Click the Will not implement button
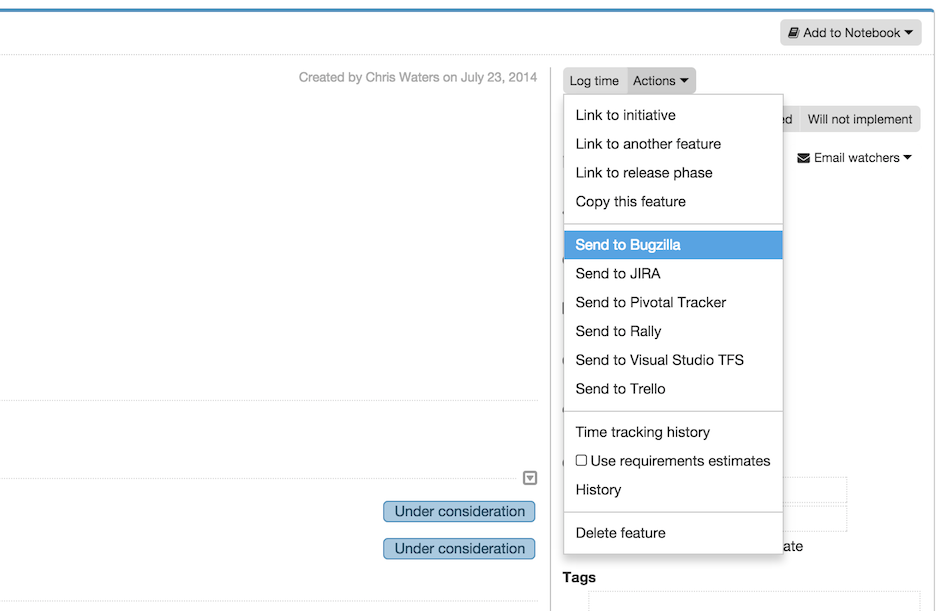940x611 pixels. tap(858, 118)
